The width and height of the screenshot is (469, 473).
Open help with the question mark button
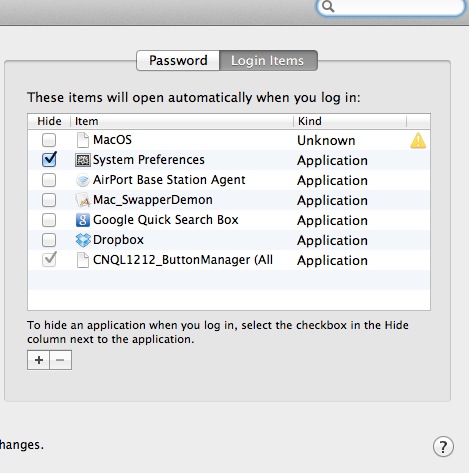point(443,447)
